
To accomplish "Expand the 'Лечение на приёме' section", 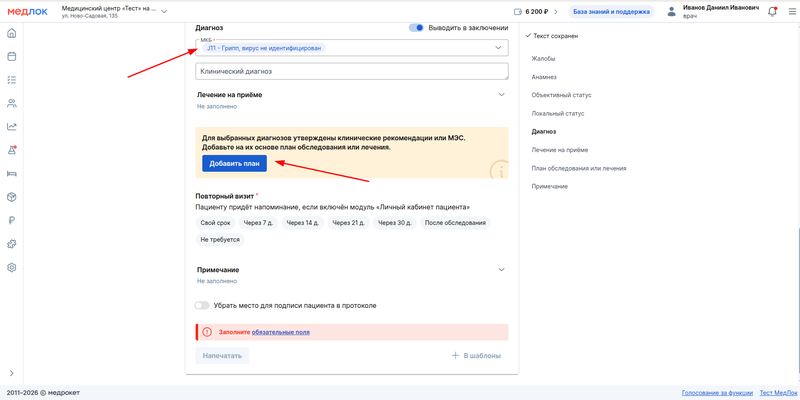I will 501,94.
